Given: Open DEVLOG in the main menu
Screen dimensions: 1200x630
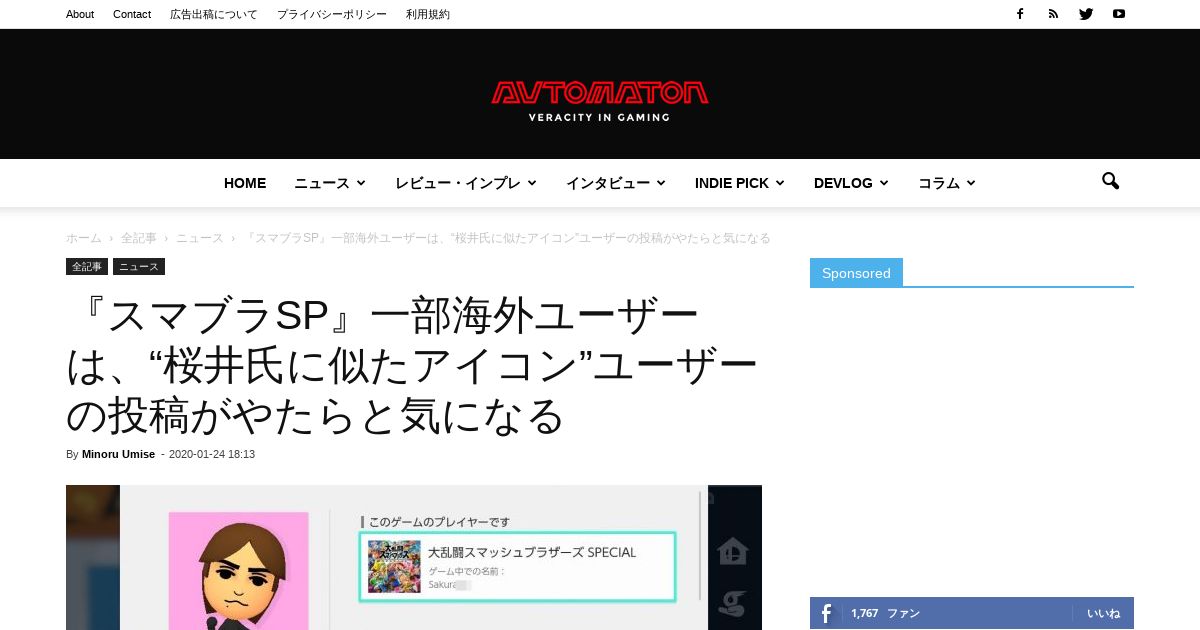Looking at the screenshot, I should pos(843,183).
